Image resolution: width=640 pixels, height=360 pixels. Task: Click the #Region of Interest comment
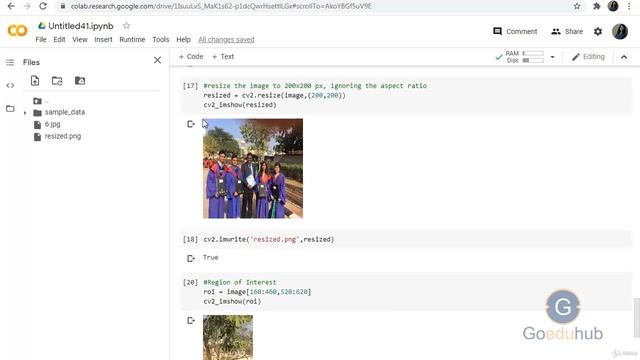[240, 282]
